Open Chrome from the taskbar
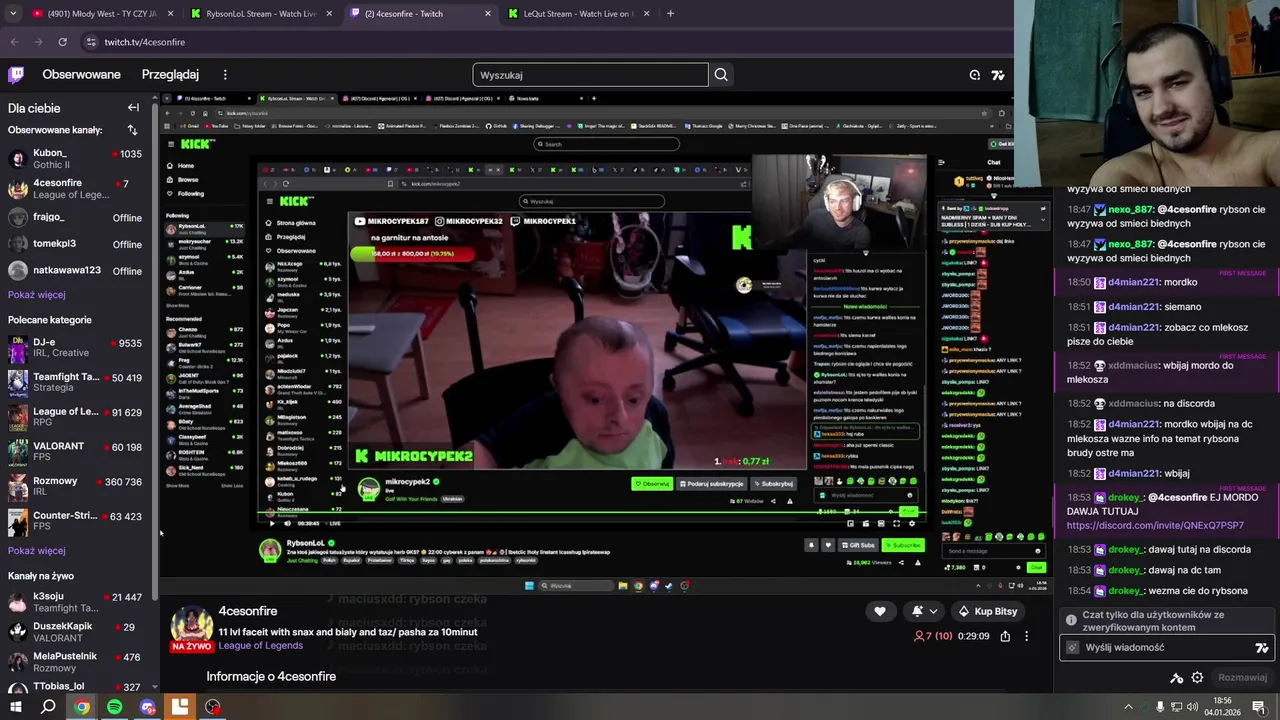This screenshot has height=720, width=1280. click(82, 707)
